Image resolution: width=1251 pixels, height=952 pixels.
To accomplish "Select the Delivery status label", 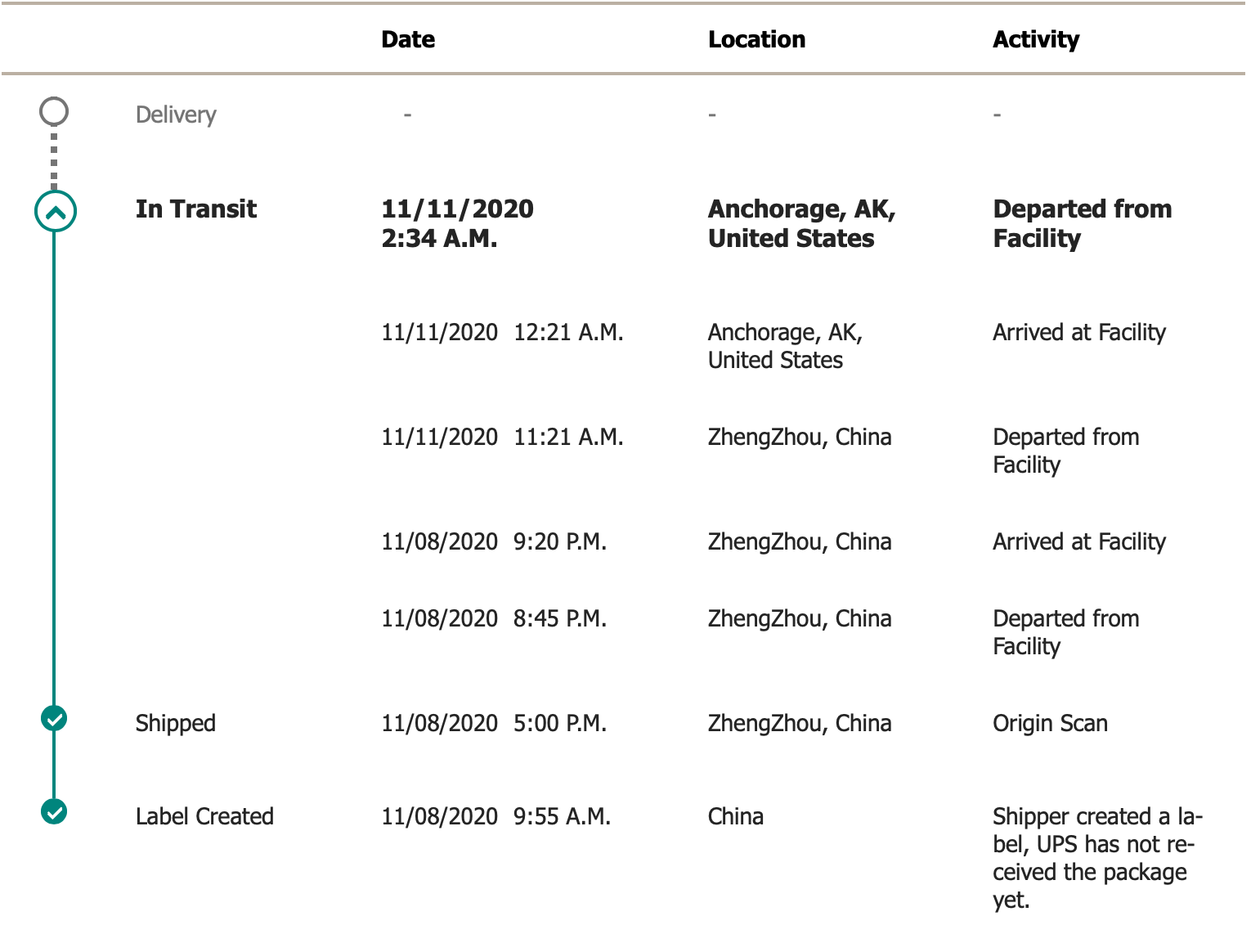I will (176, 115).
